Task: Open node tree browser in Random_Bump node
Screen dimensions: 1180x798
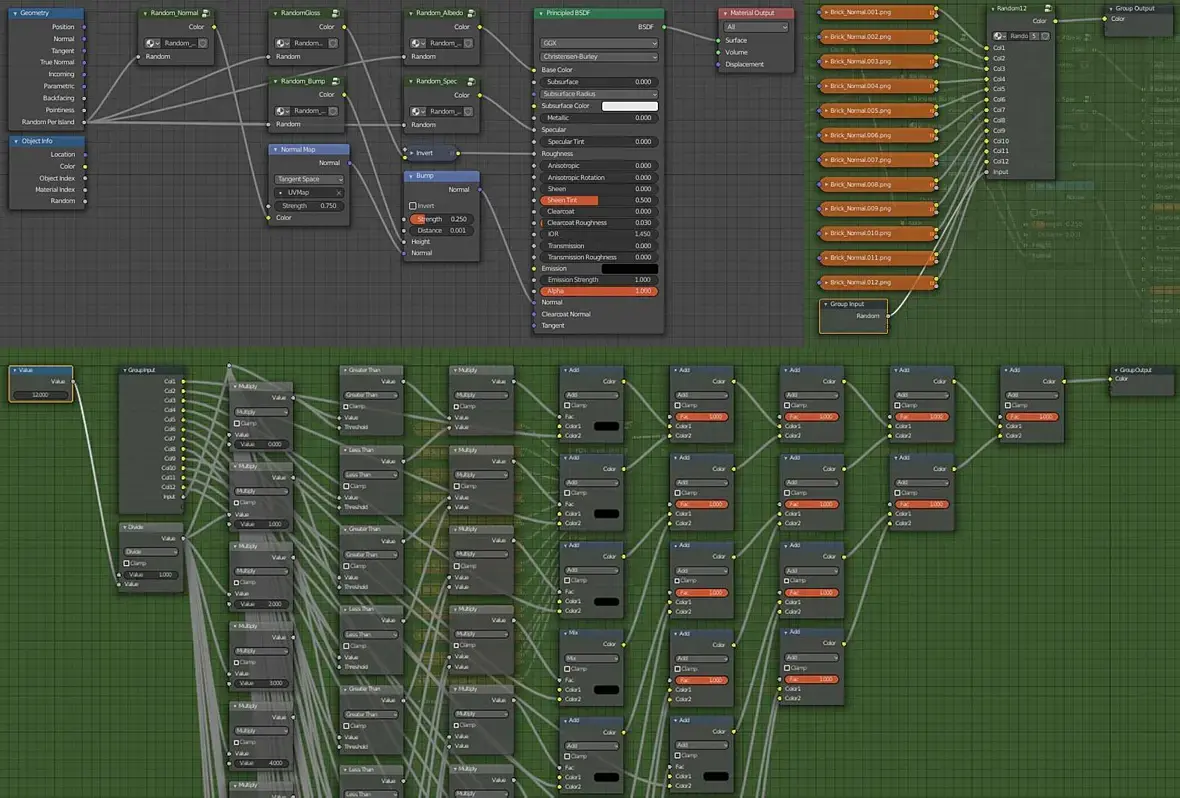Action: click(x=282, y=111)
